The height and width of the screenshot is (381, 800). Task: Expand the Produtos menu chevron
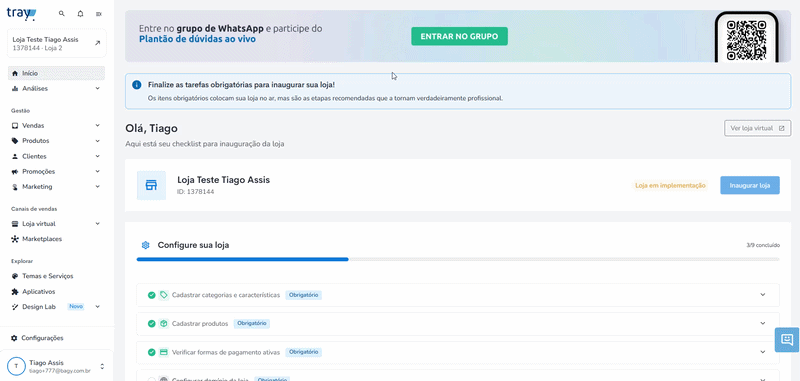(x=97, y=141)
